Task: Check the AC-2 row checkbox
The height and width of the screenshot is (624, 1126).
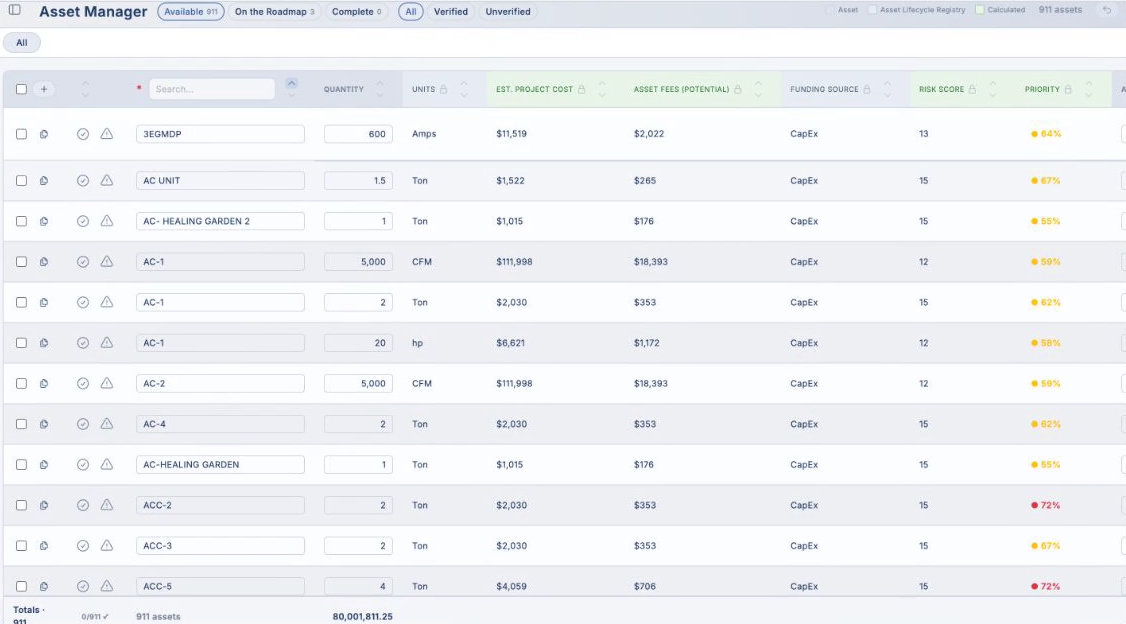Action: click(22, 383)
